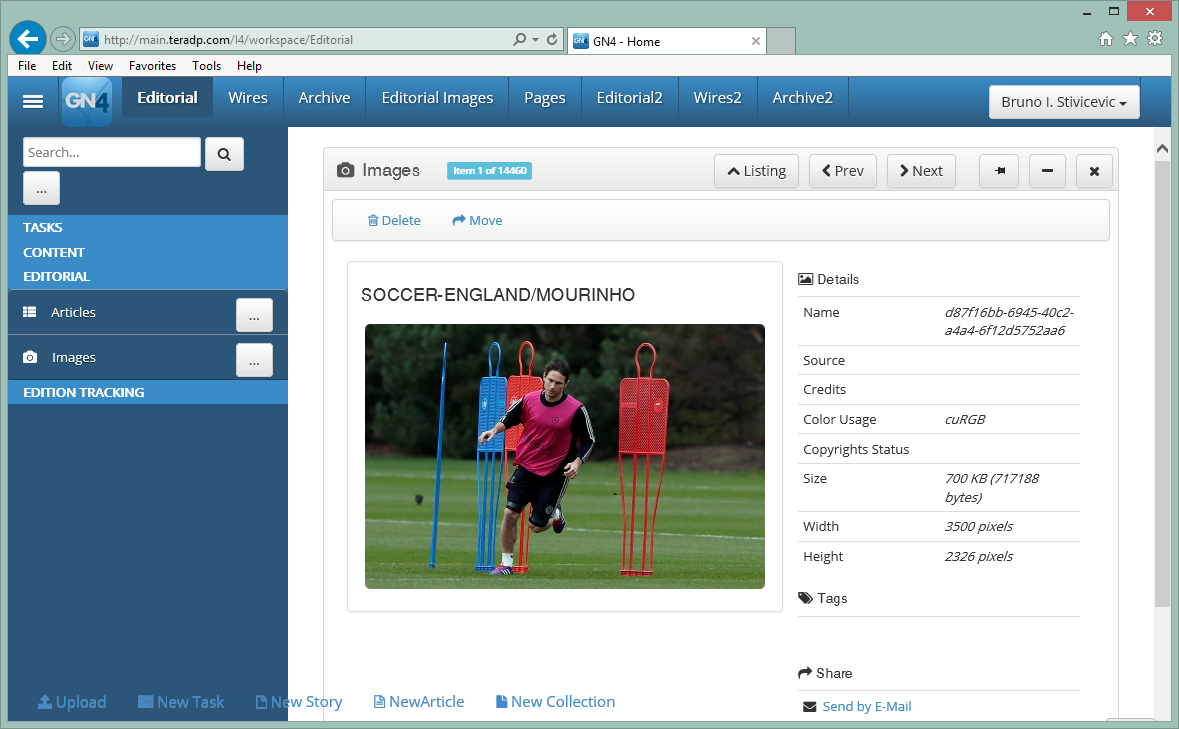Switch to the Pages tab

pos(544,98)
